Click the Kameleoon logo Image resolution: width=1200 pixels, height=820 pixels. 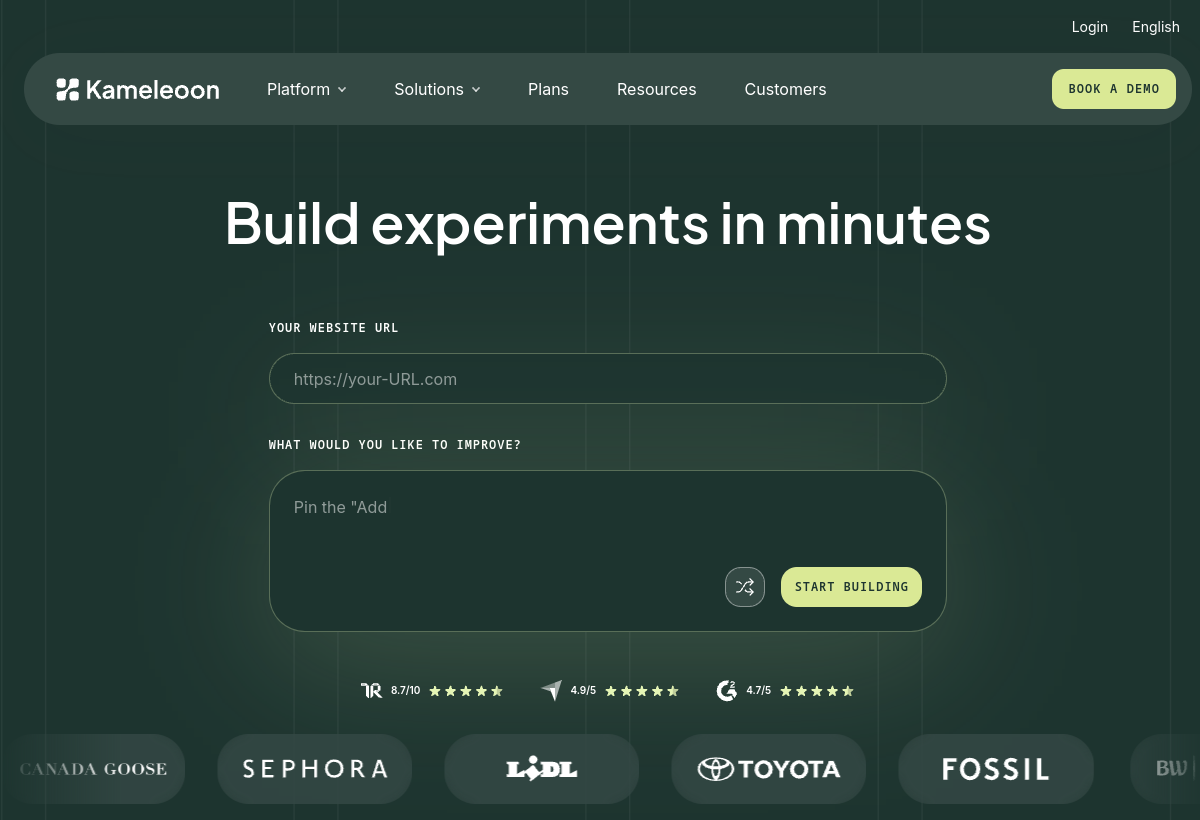[x=138, y=90]
